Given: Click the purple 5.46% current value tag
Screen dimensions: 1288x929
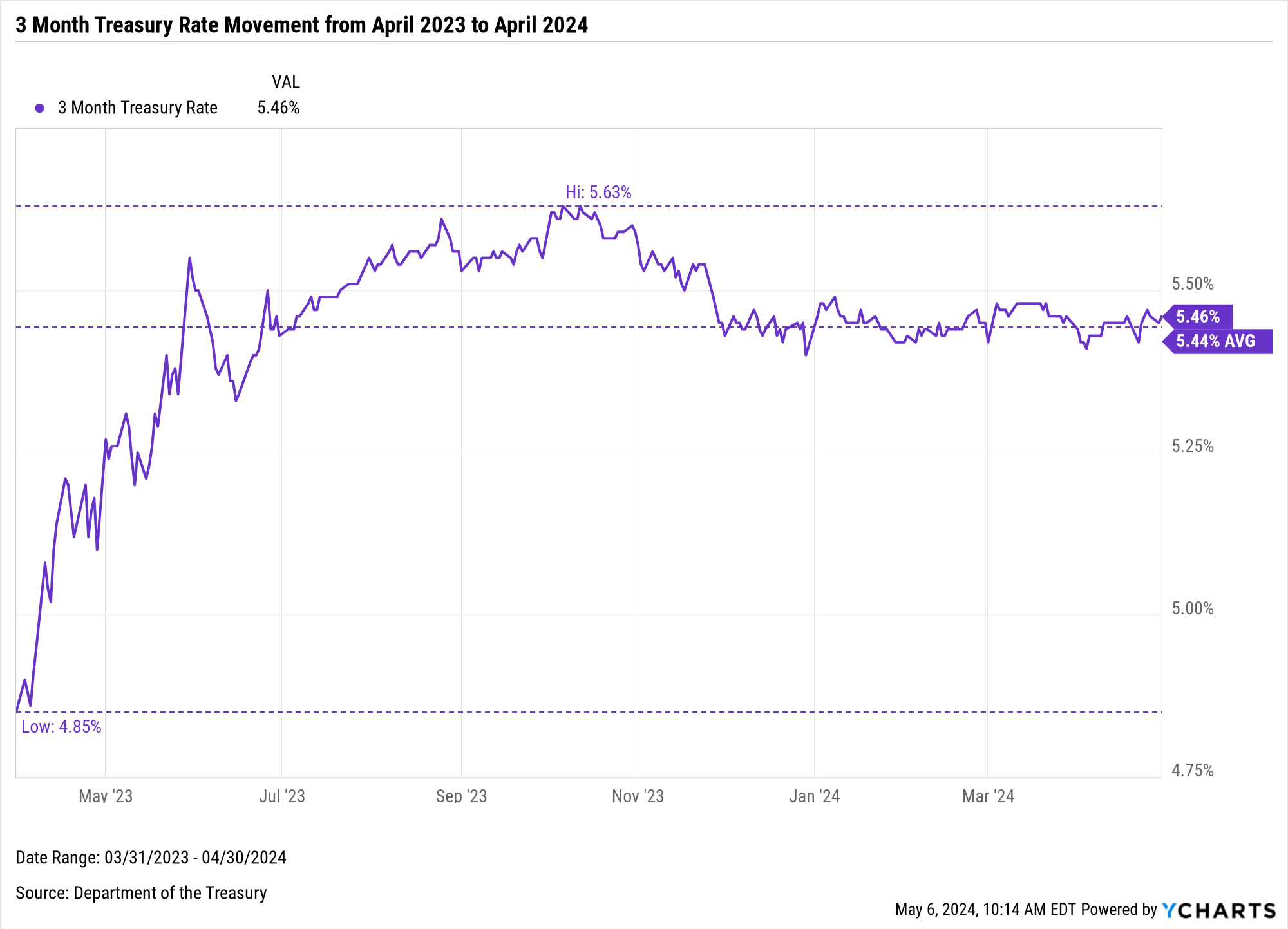Looking at the screenshot, I should tap(1198, 317).
